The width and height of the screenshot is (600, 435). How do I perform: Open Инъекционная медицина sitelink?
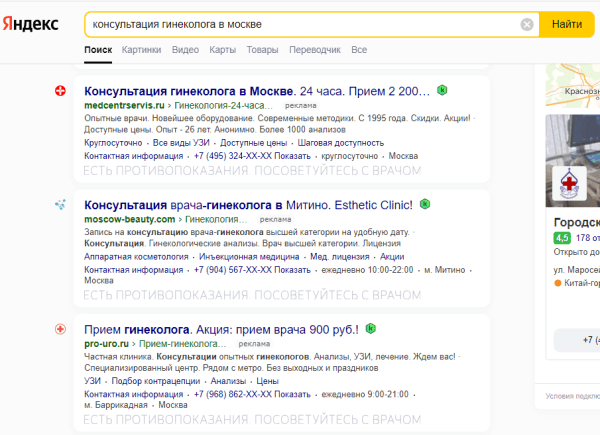249,257
